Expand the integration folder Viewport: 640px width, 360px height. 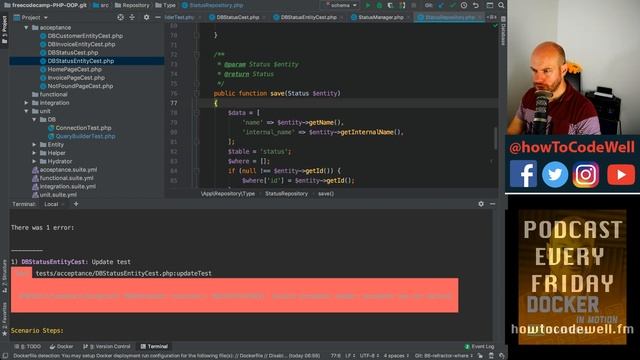tap(27, 103)
